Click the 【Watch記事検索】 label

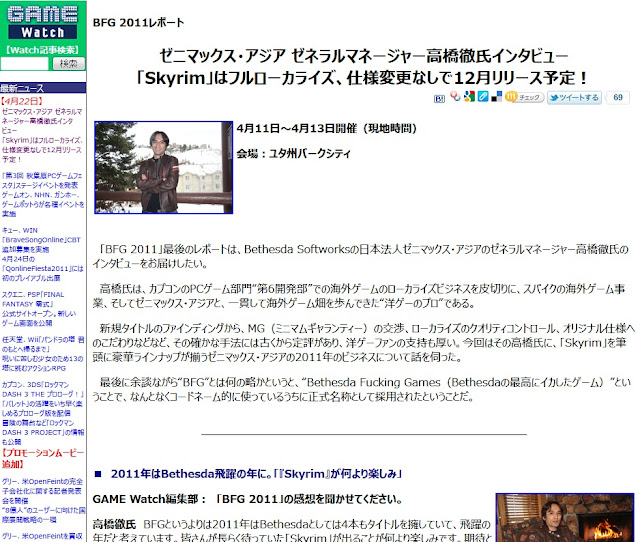coord(42,50)
